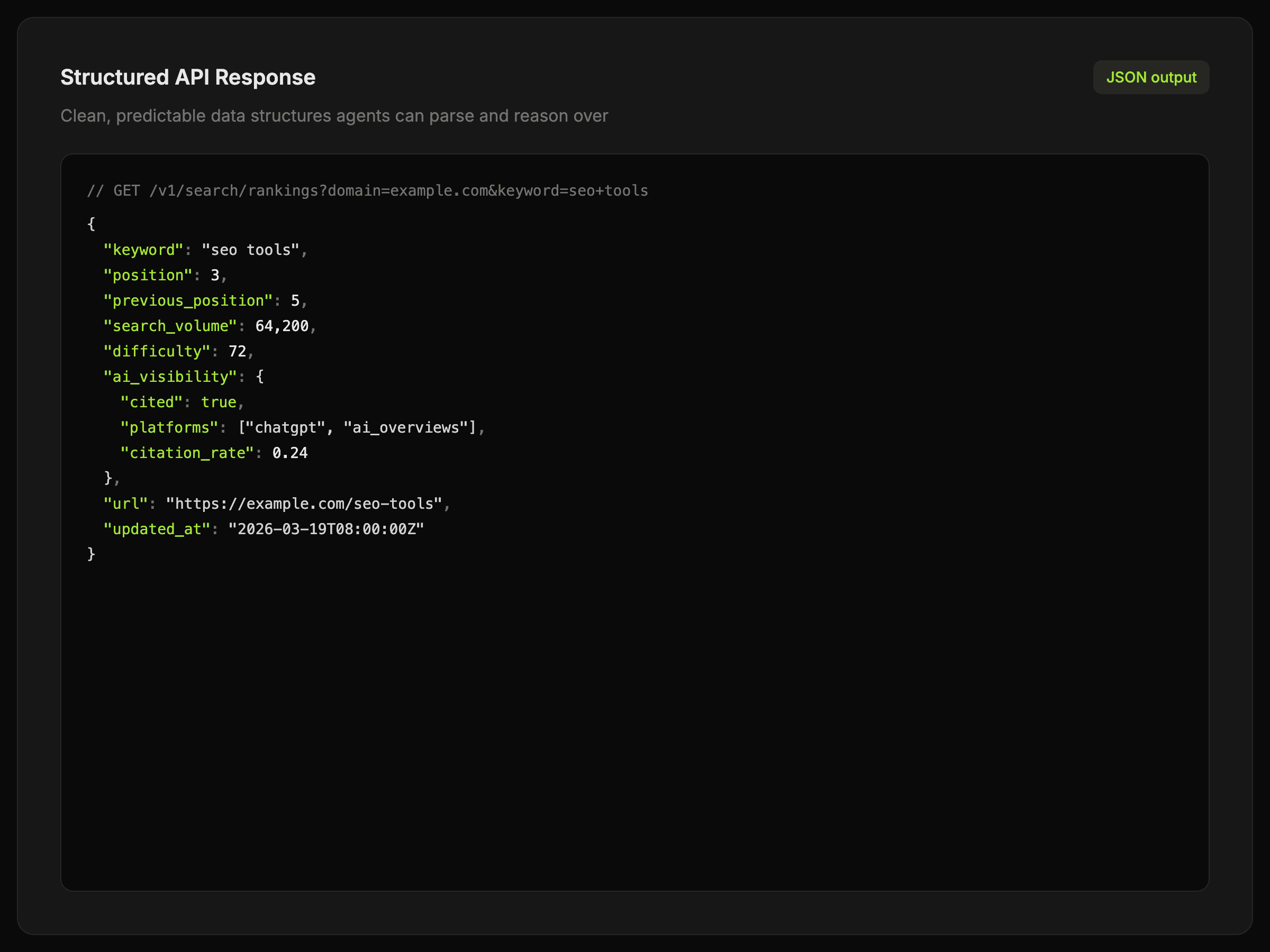This screenshot has width=1270, height=952.
Task: Click the "difficulty" key
Action: click(x=156, y=351)
